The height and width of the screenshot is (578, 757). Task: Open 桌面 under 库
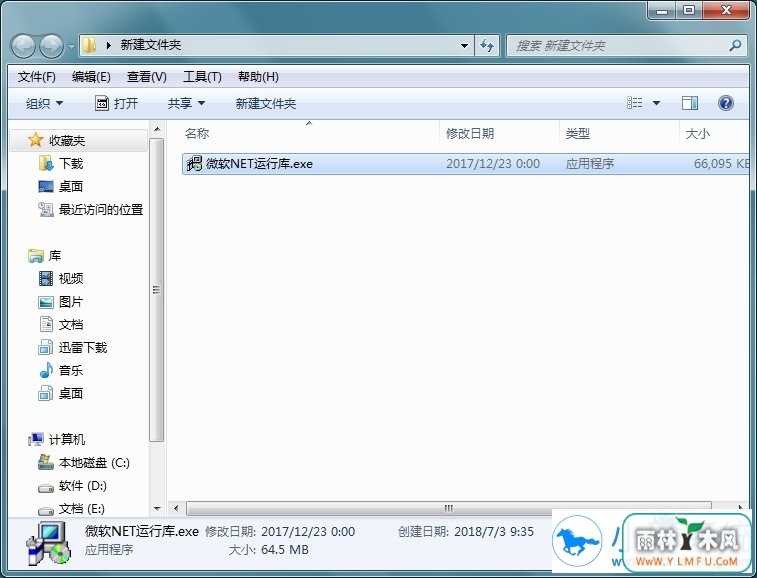71,394
